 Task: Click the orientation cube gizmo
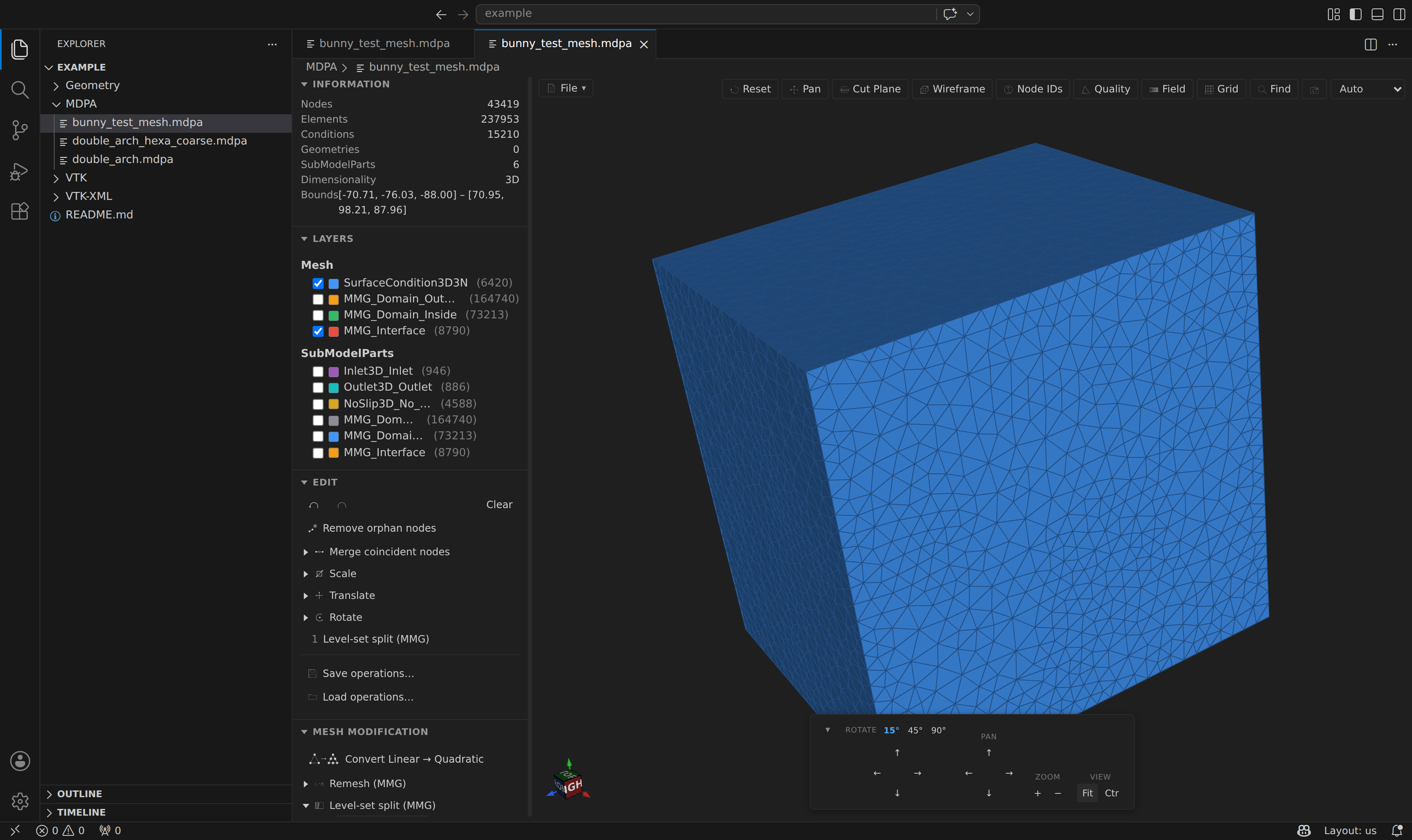click(x=569, y=781)
